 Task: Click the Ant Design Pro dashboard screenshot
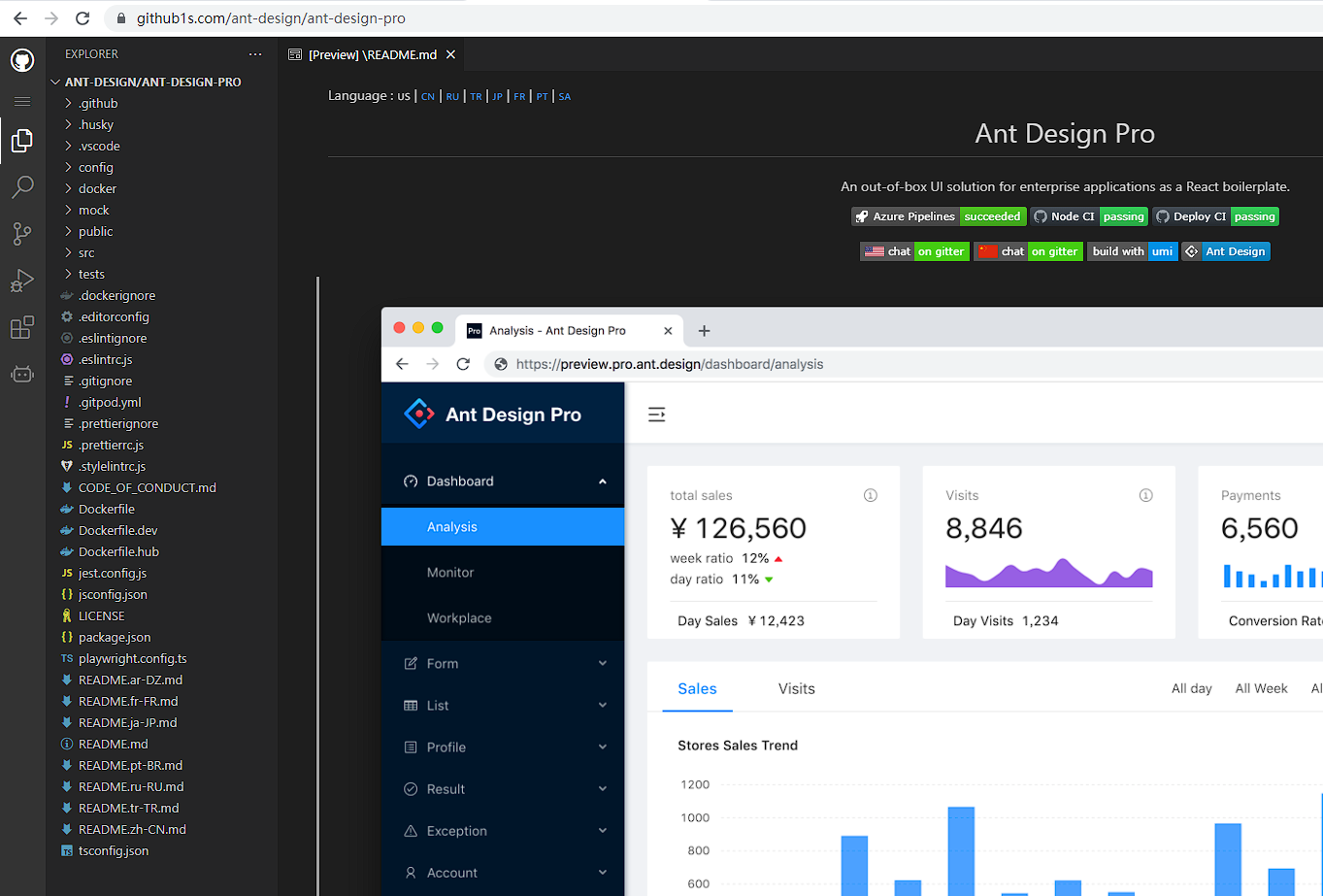(x=852, y=601)
